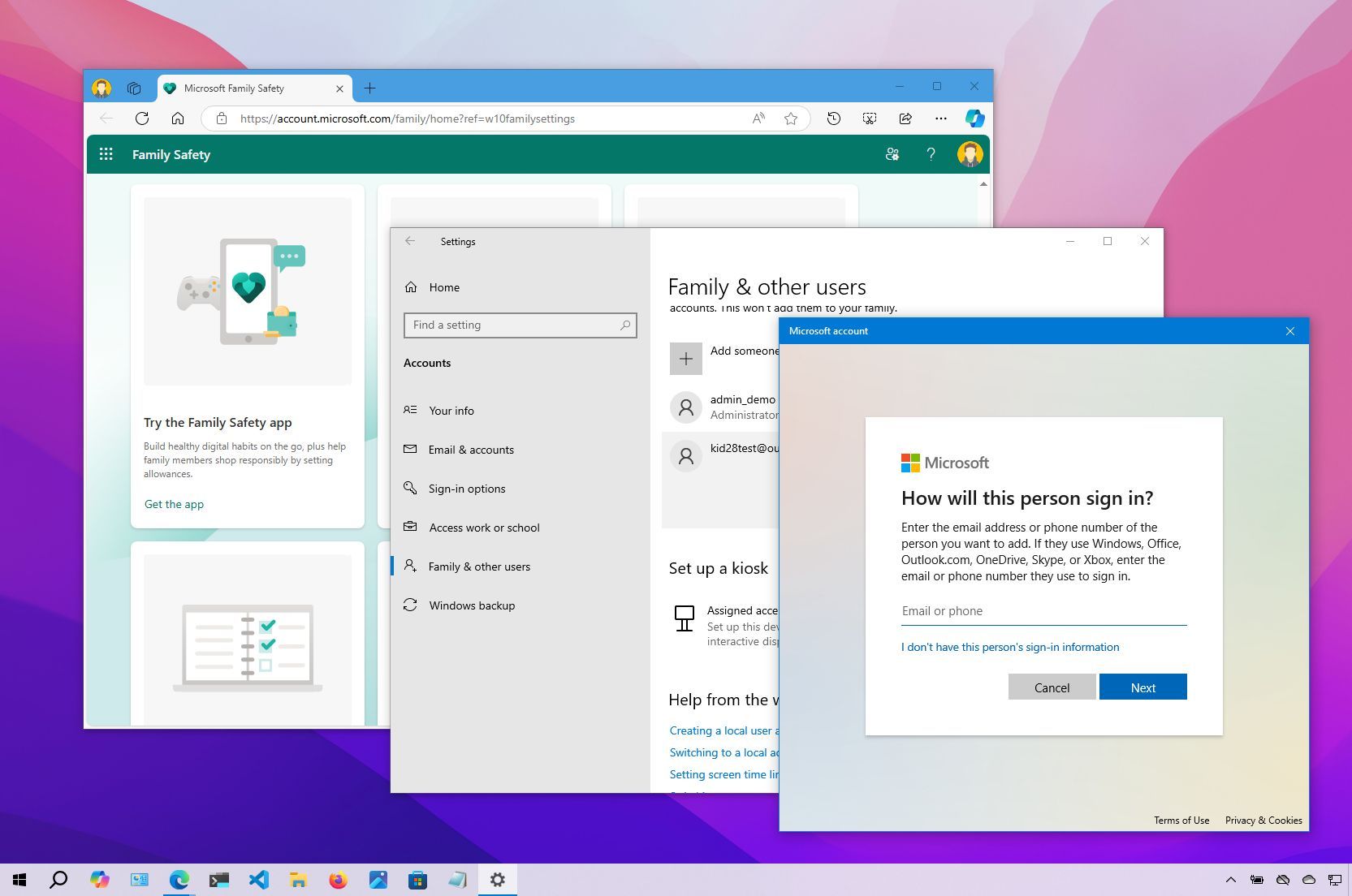Open Copilot from the Edge address bar
The width and height of the screenshot is (1352, 896).
[974, 118]
